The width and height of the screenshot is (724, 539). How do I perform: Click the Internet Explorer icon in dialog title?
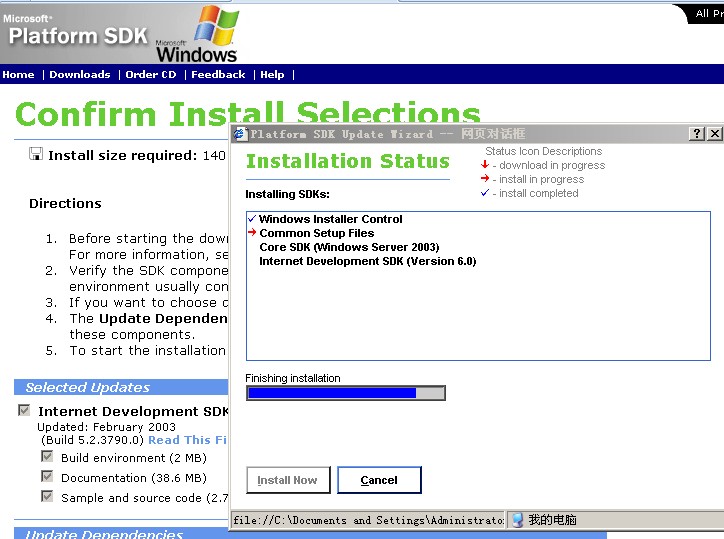239,134
